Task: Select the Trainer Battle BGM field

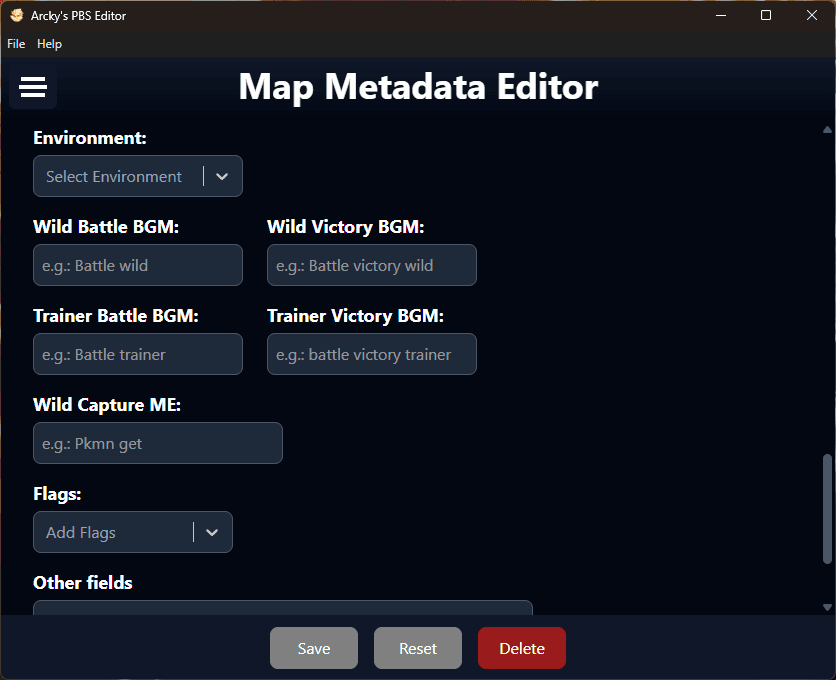Action: click(138, 355)
